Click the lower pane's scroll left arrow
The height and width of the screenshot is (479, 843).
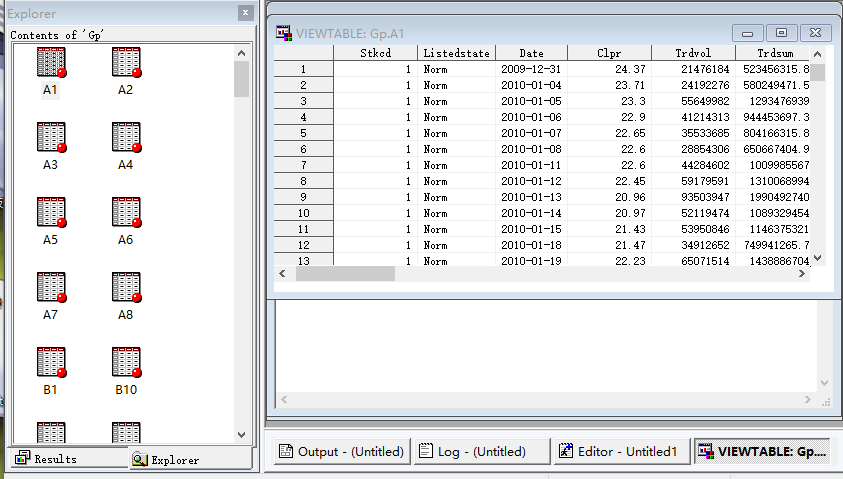click(284, 399)
